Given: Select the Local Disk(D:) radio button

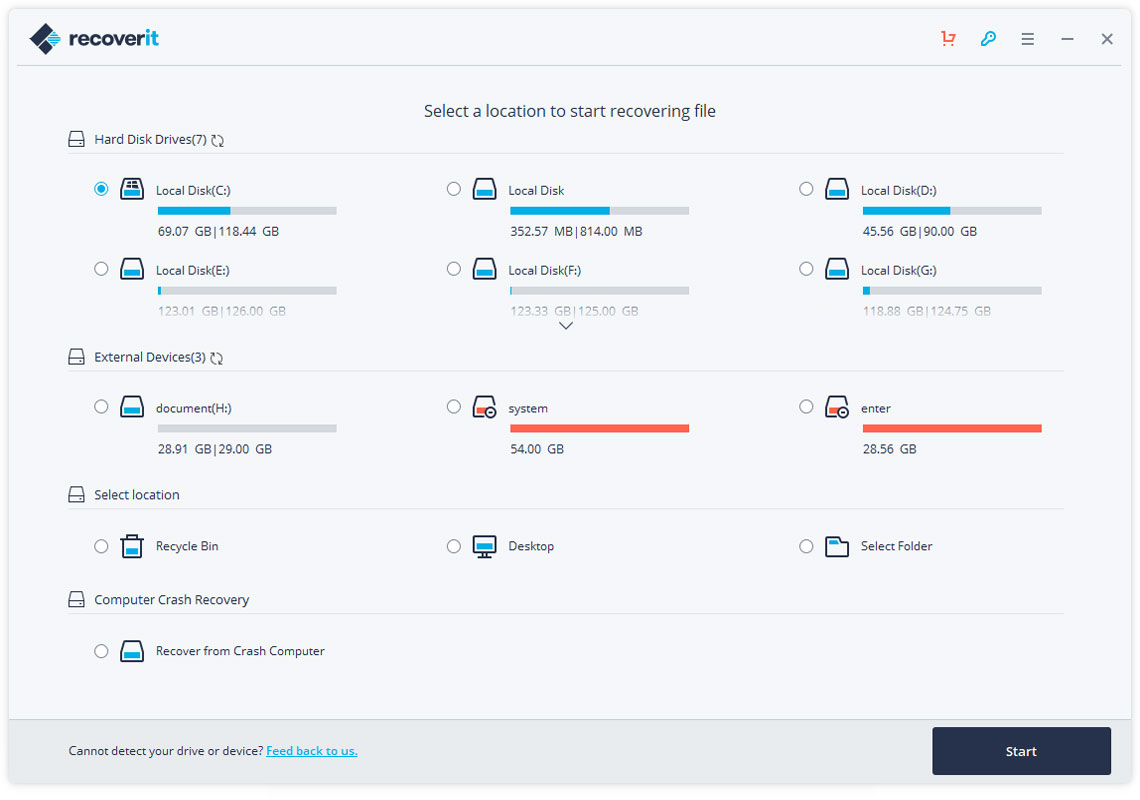Looking at the screenshot, I should click(806, 188).
